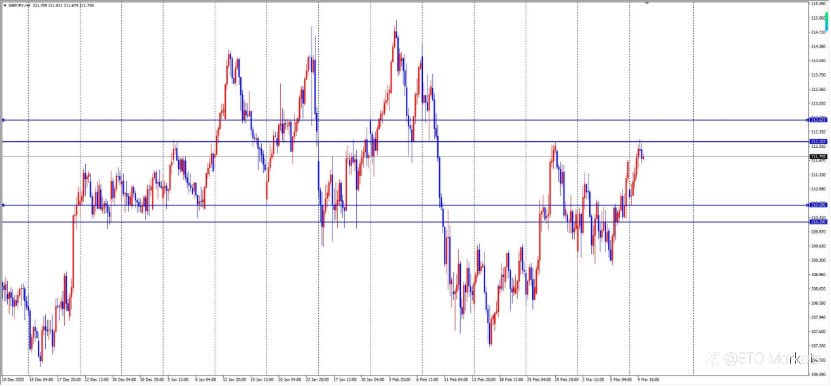831x387 pixels.
Task: Click the 214.040 price scale label
Action: pos(818,60)
